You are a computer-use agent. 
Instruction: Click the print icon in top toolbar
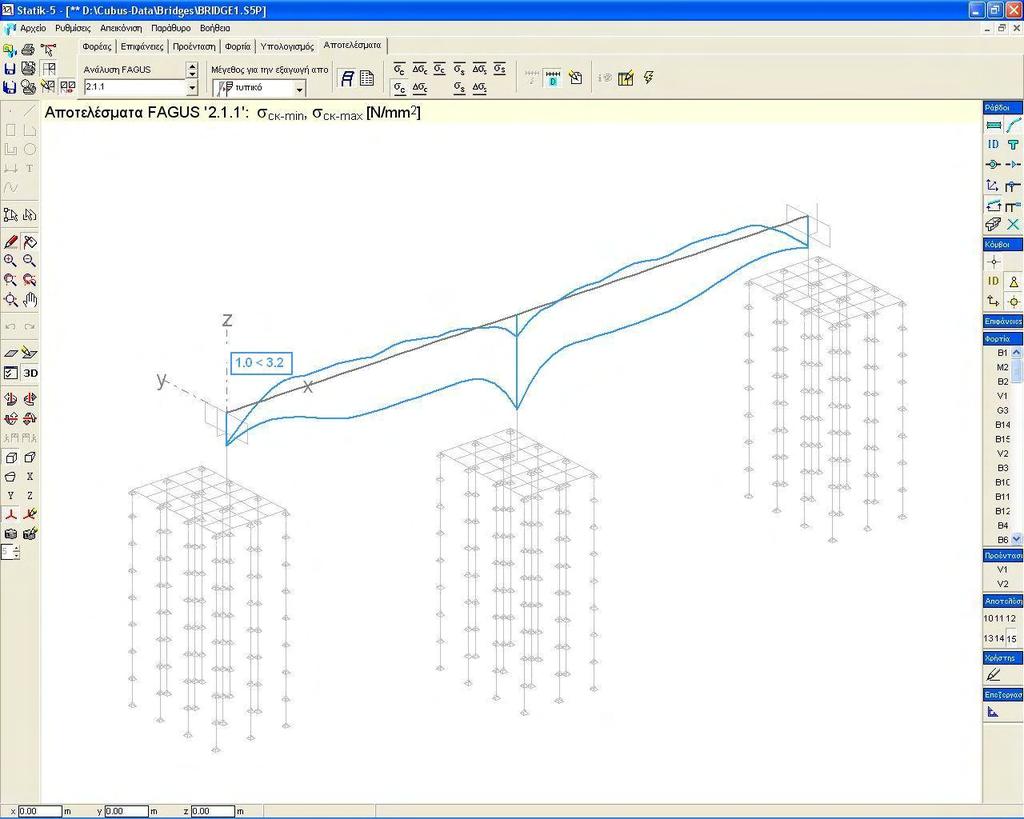[28, 49]
